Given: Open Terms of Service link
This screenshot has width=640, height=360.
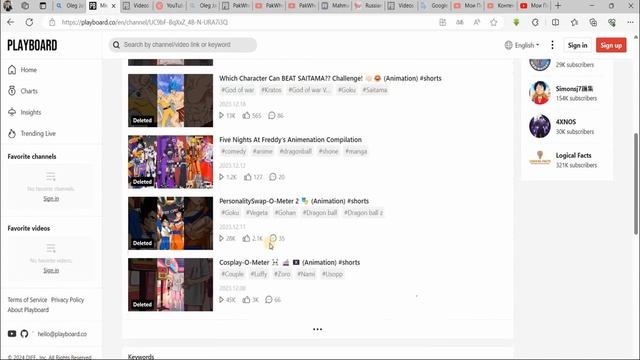Looking at the screenshot, I should click(x=27, y=300).
